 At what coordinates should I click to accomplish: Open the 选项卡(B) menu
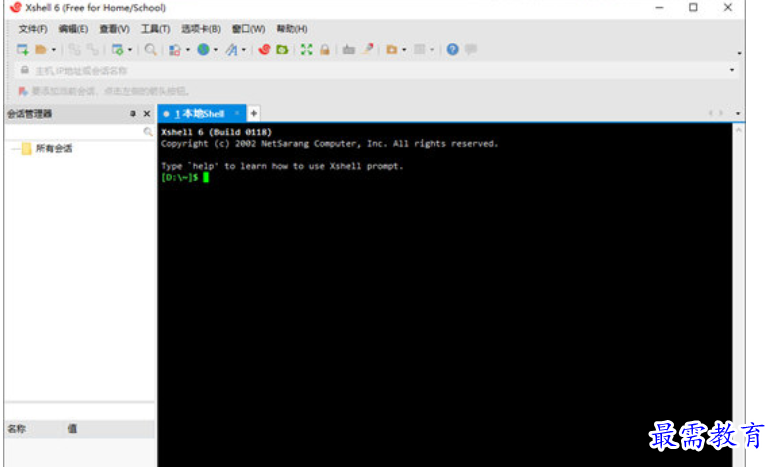201,29
